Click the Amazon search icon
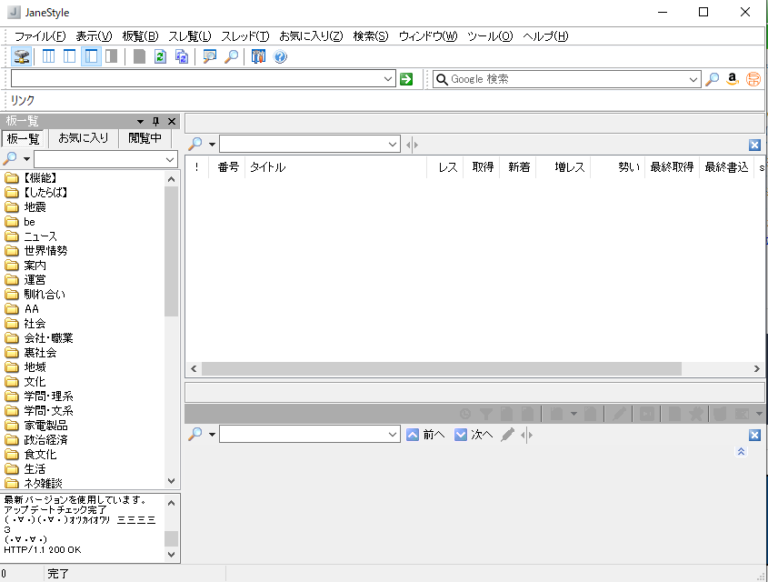This screenshot has height=582, width=768. (732, 79)
